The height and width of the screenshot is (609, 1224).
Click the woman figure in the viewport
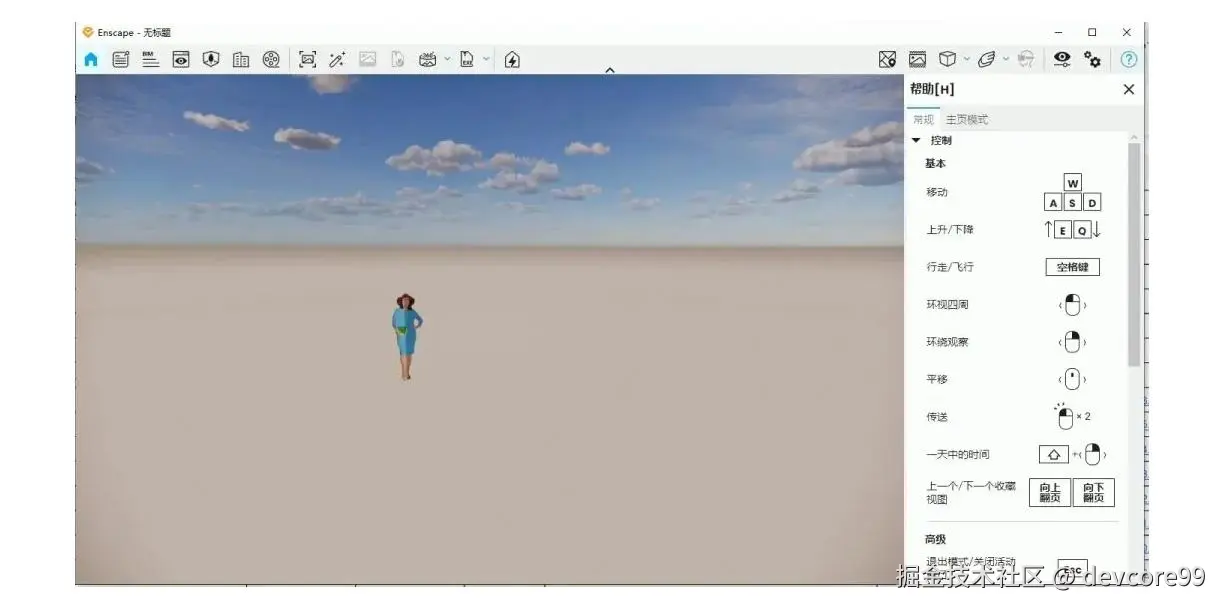tap(405, 336)
